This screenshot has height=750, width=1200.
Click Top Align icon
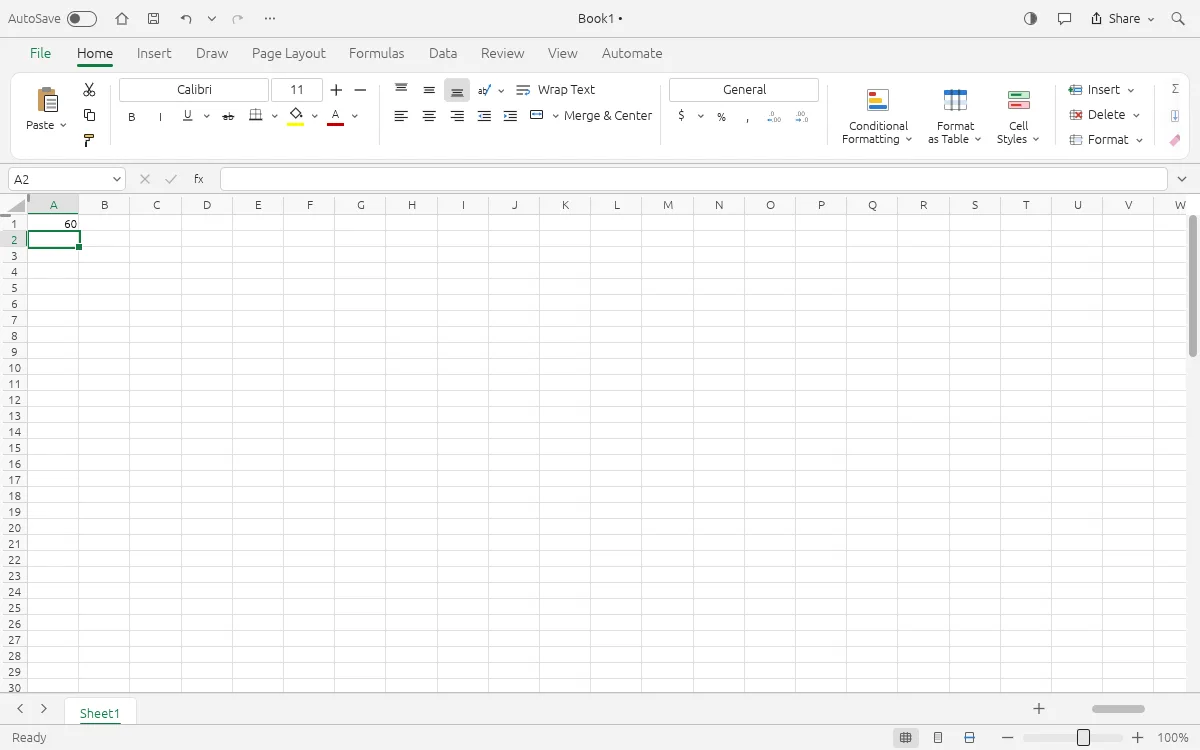(401, 89)
